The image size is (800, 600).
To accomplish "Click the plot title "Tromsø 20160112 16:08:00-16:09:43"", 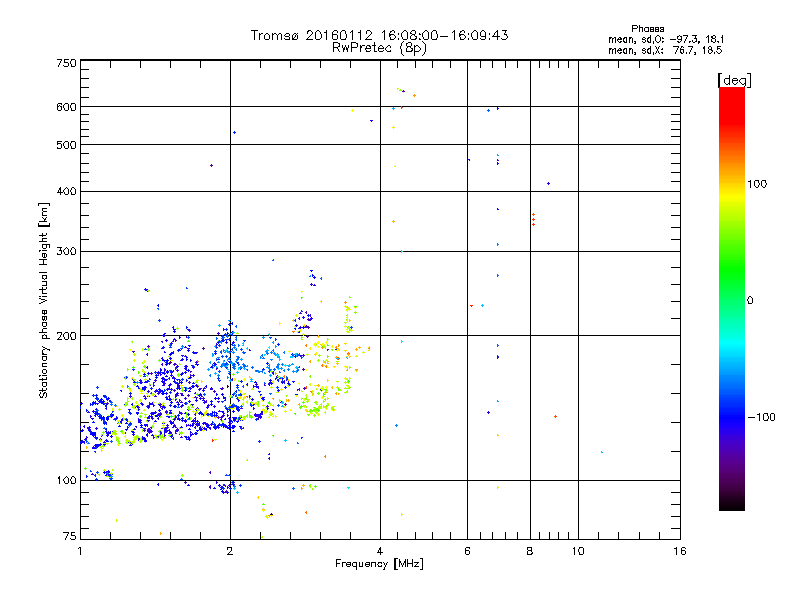I will click(379, 35).
